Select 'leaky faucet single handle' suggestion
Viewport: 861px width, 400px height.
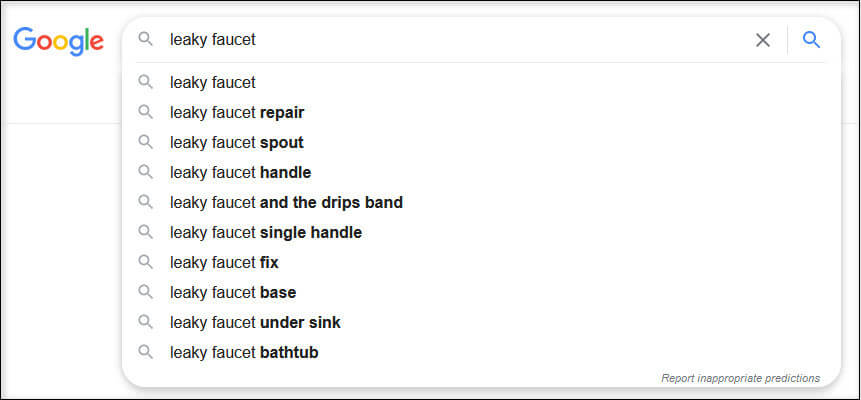click(481, 232)
